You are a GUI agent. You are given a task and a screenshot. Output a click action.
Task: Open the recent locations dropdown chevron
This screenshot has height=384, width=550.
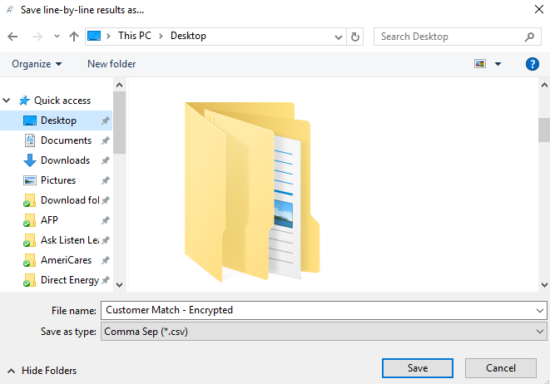point(57,36)
